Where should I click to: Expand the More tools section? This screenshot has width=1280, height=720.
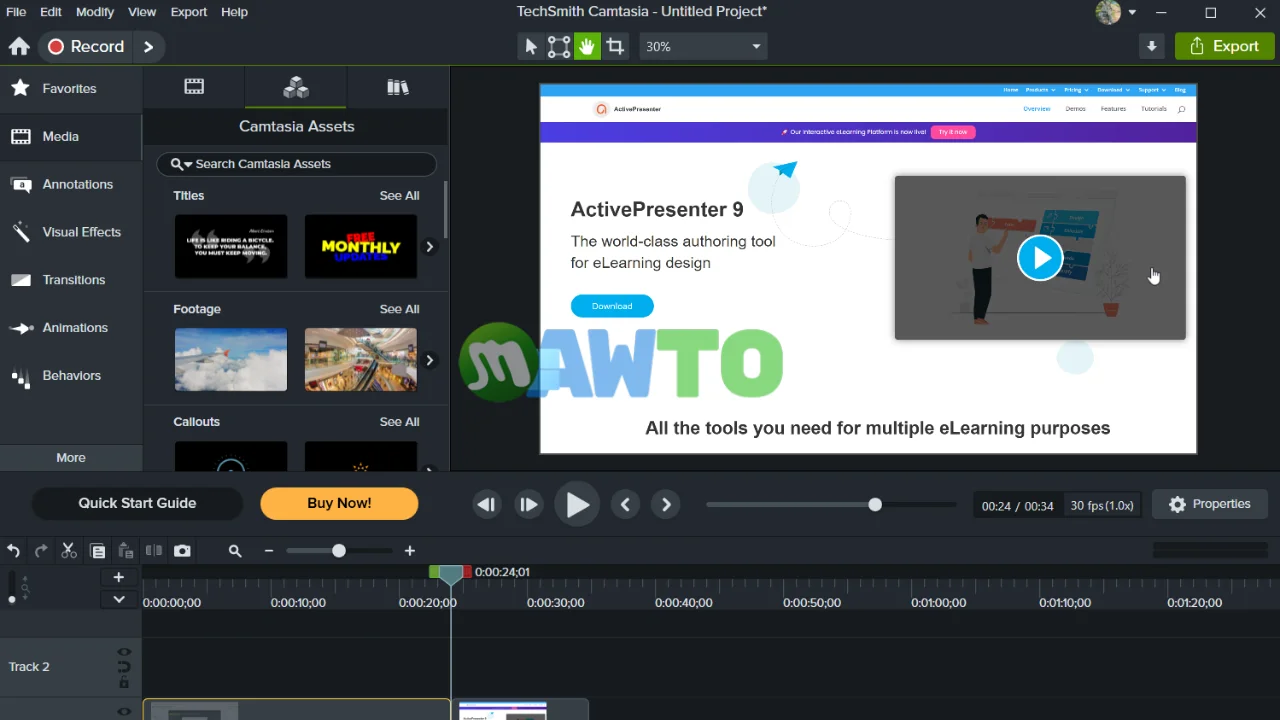coord(71,458)
